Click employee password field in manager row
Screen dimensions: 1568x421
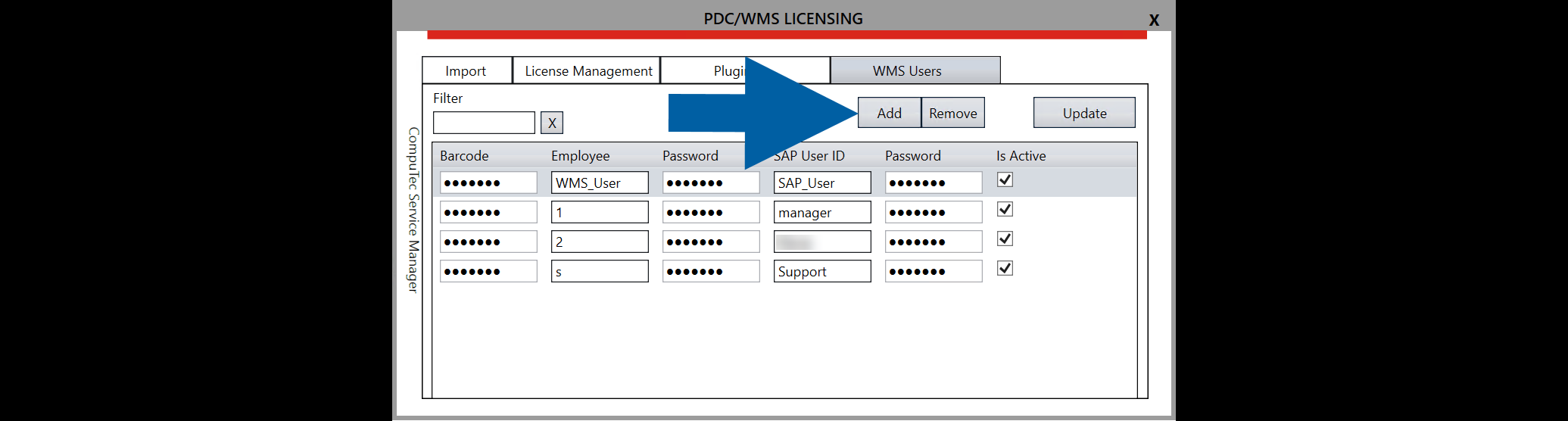(x=711, y=212)
